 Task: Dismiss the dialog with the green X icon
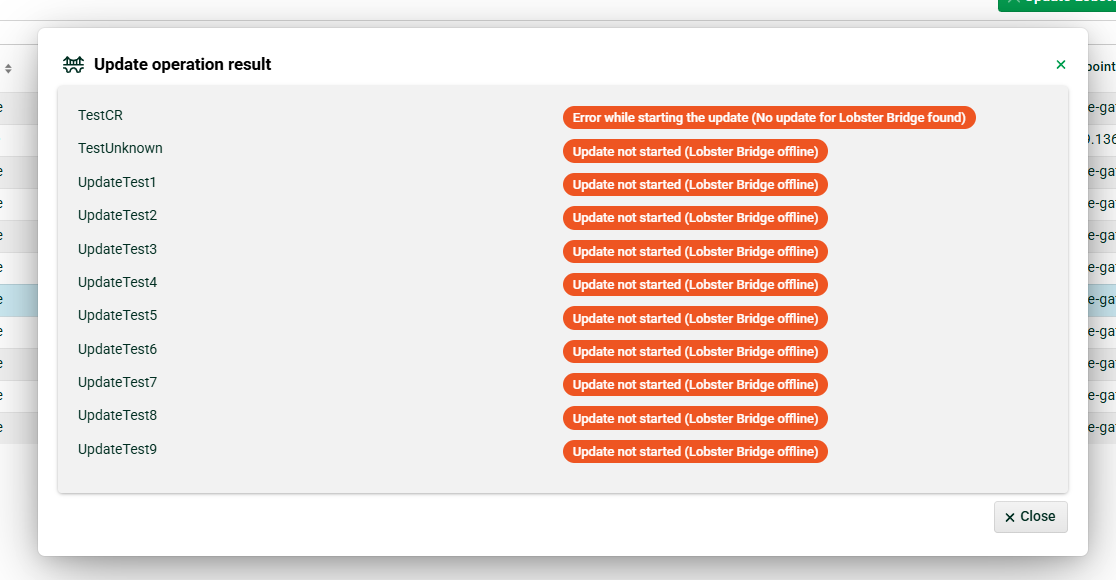1061,65
